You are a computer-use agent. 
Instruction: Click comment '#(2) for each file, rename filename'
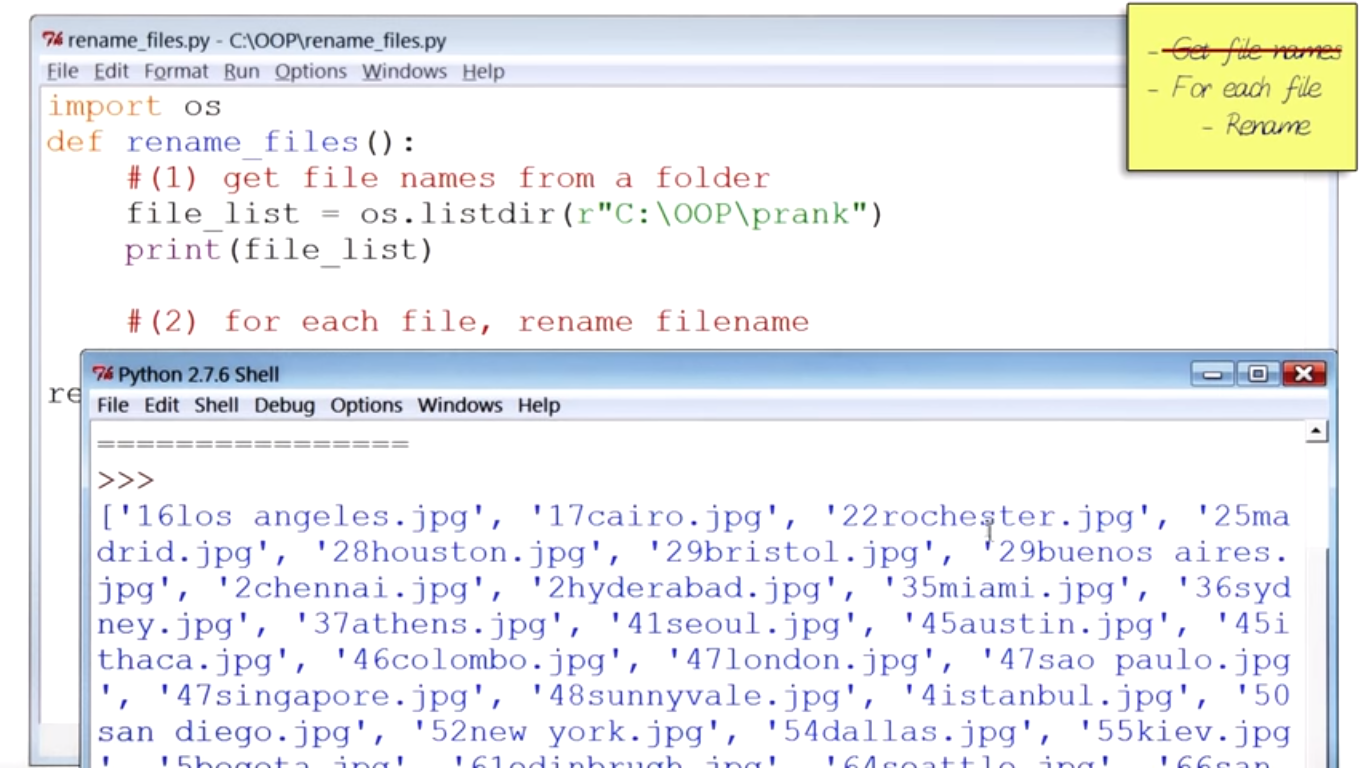point(467,322)
